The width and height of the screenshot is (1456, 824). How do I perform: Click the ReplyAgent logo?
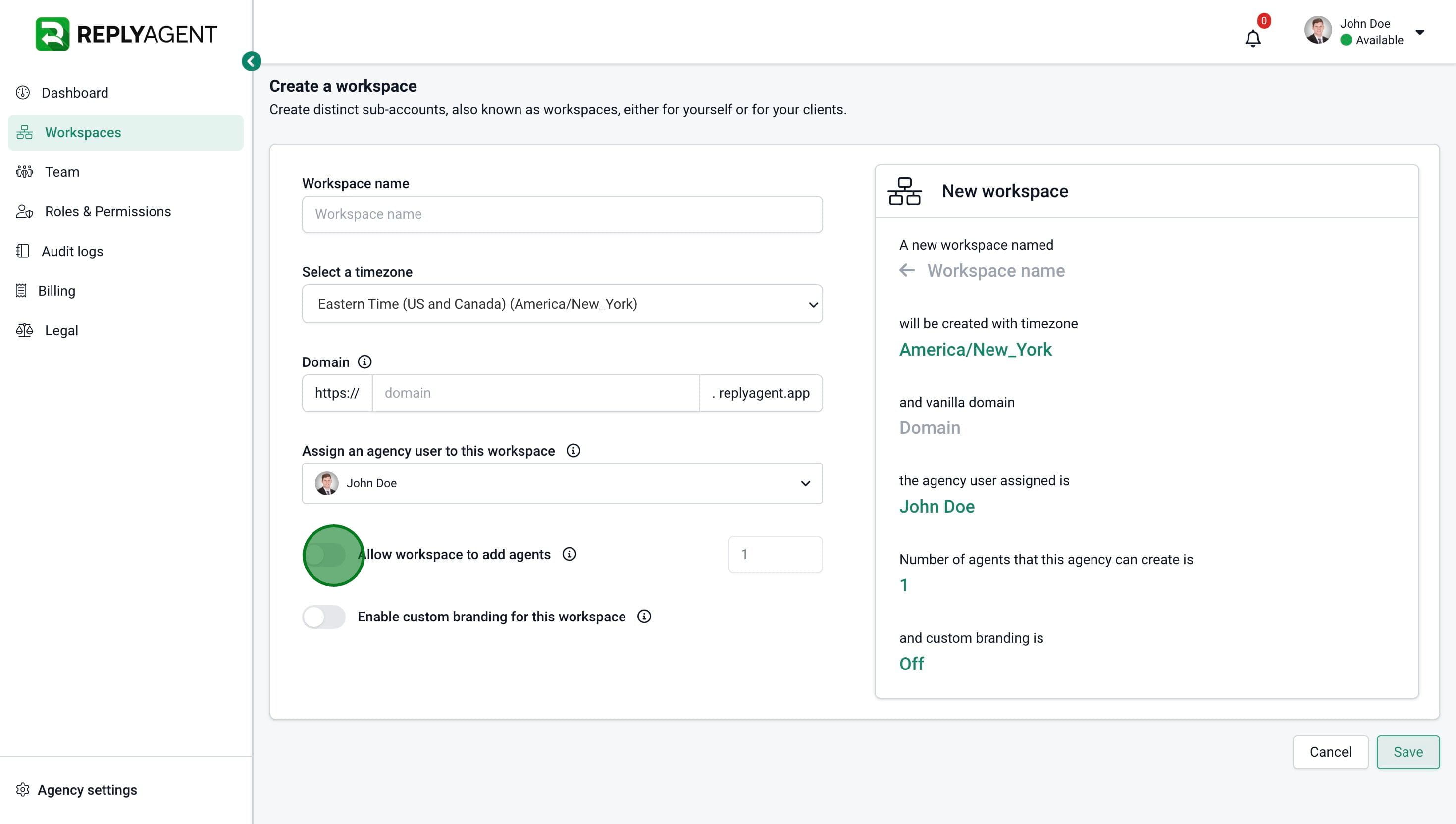point(126,34)
